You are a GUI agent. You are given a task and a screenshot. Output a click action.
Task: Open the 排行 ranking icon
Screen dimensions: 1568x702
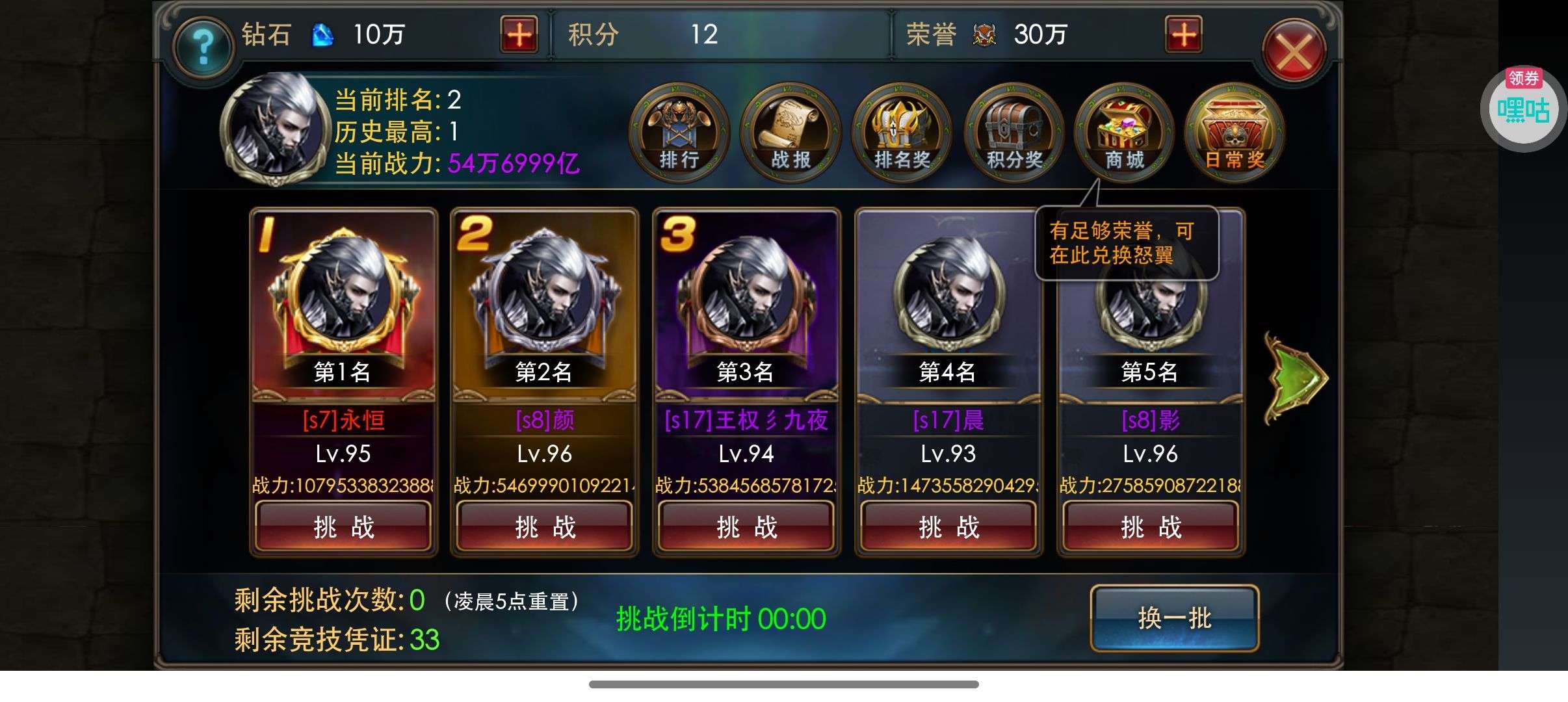(679, 133)
